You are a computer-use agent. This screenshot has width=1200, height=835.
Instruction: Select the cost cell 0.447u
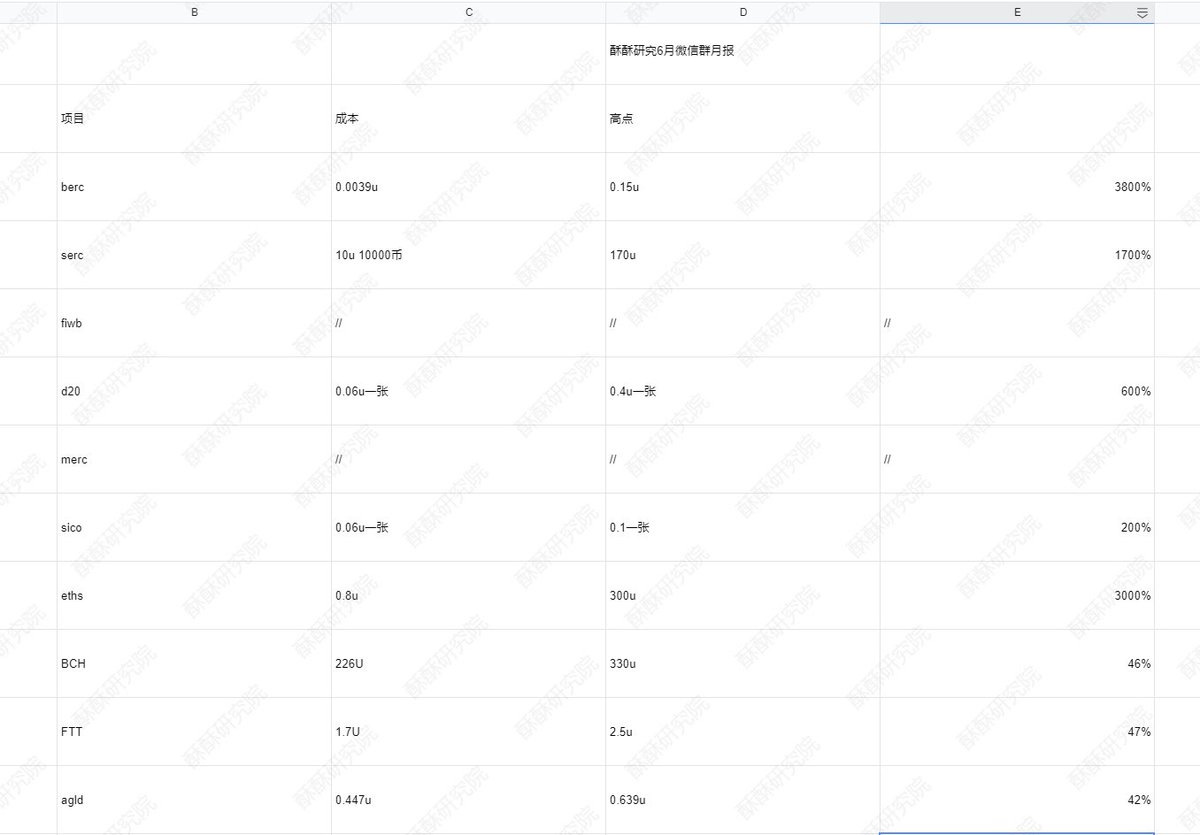point(468,799)
